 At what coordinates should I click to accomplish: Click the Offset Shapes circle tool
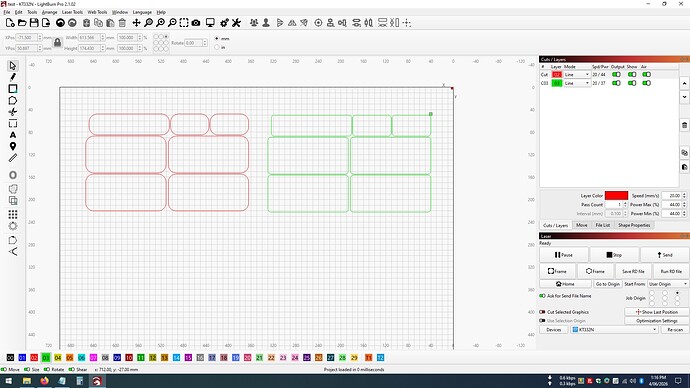click(13, 175)
